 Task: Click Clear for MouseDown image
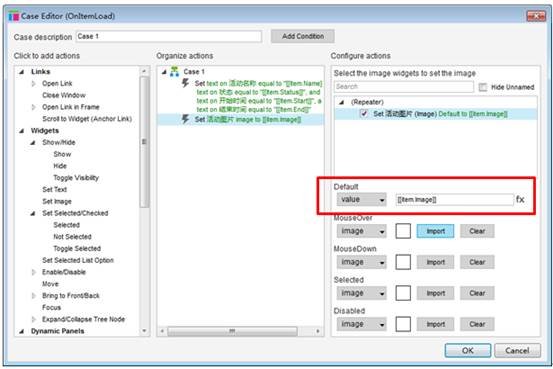477,262
